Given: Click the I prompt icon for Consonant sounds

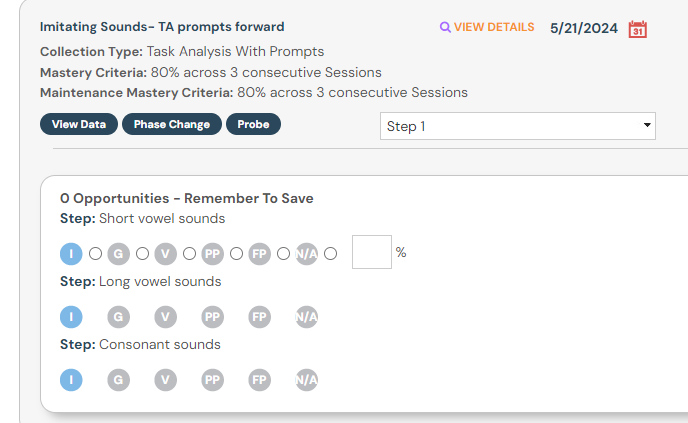Looking at the screenshot, I should tap(71, 380).
